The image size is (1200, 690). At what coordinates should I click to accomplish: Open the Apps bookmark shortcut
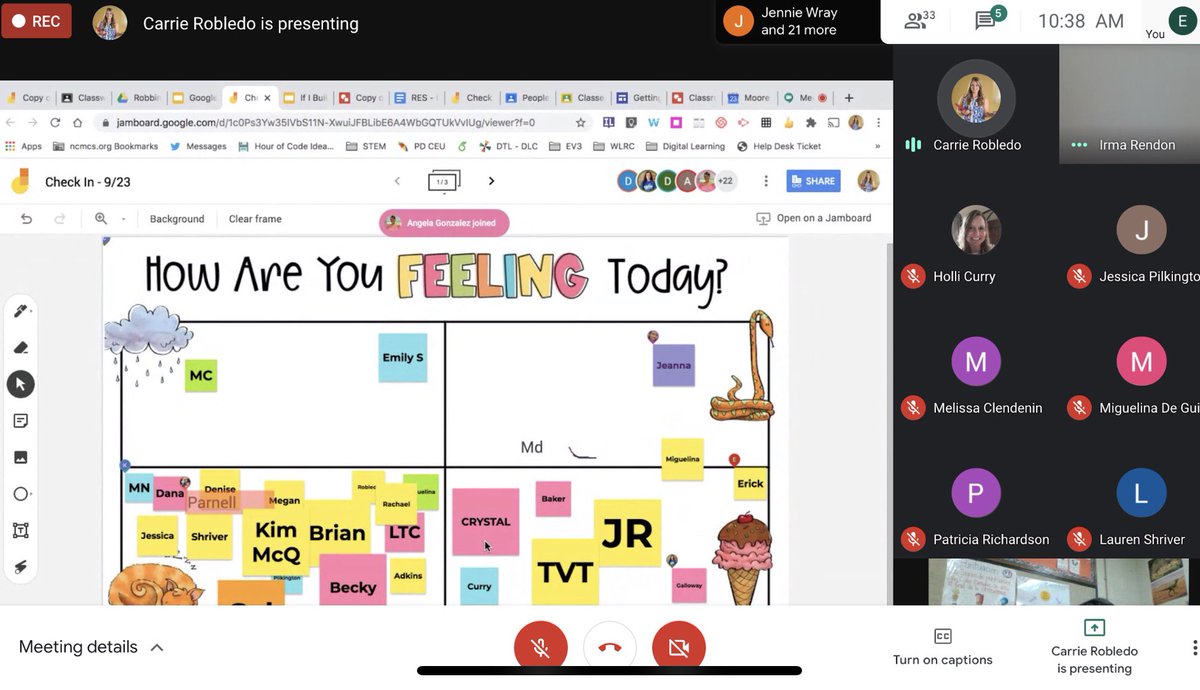point(24,146)
